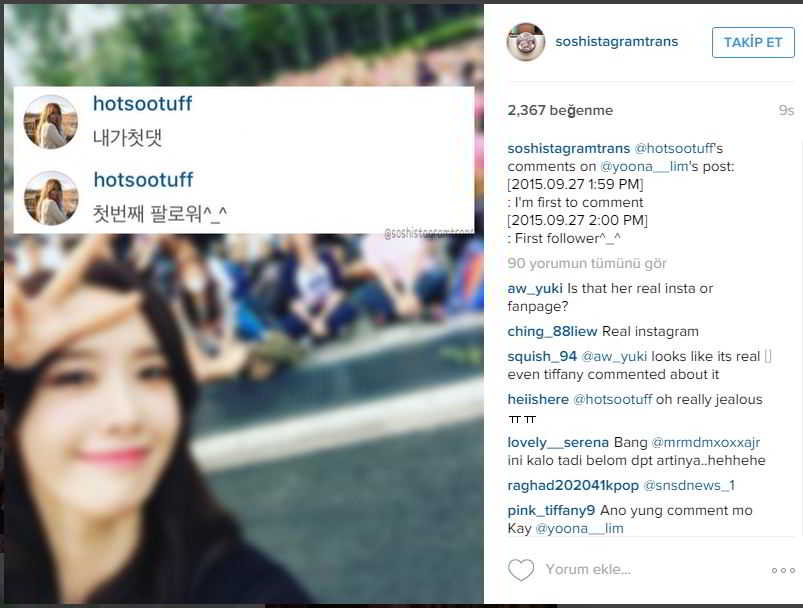Expand '90 yorumun tümünü gör' comments
This screenshot has height=608, width=803.
[587, 263]
